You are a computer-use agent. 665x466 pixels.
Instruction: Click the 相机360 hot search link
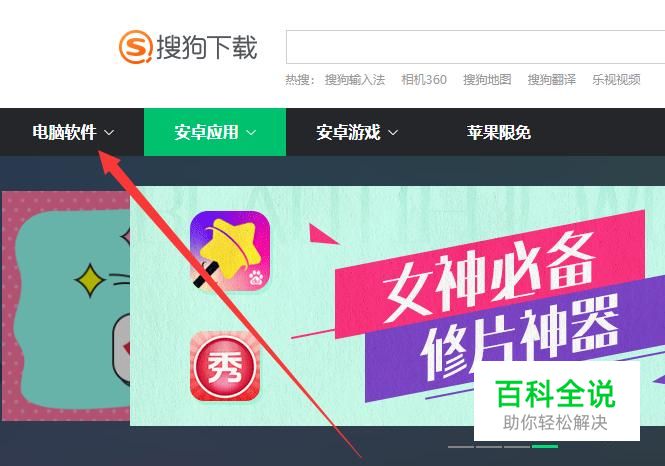pyautogui.click(x=424, y=79)
